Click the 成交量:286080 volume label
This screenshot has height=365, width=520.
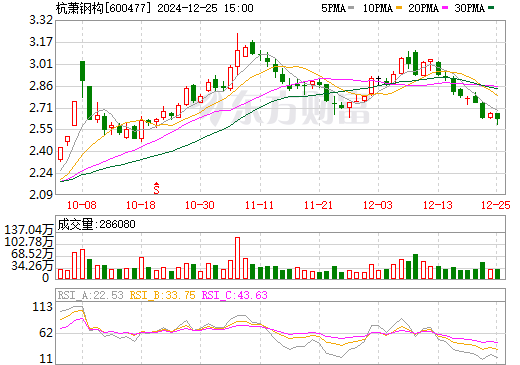pyautogui.click(x=96, y=224)
